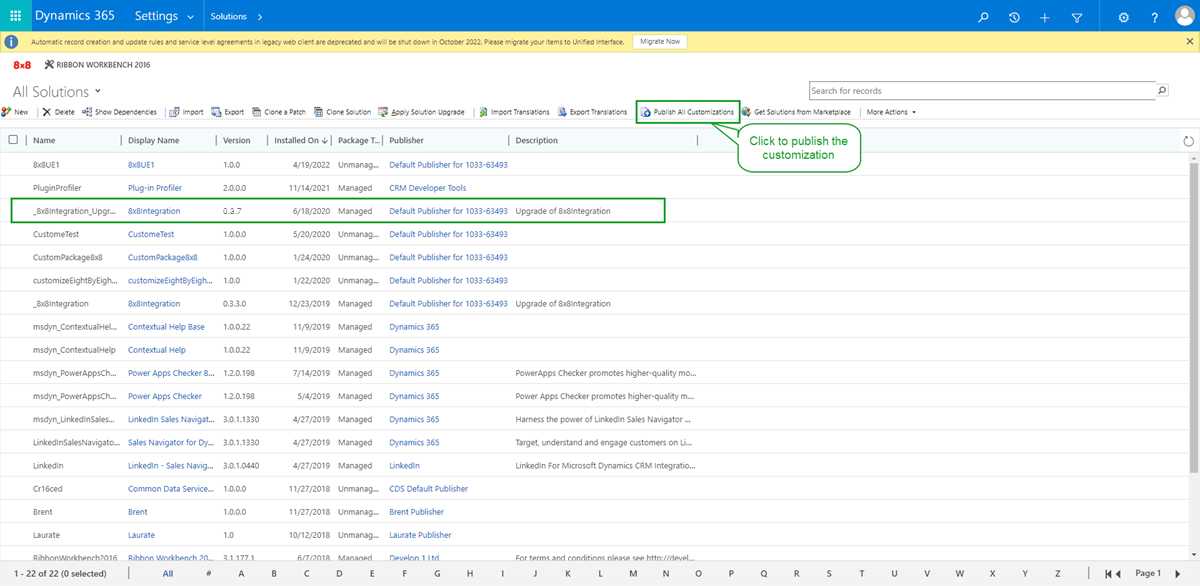Image resolution: width=1200 pixels, height=586 pixels.
Task: Open the Dynamics 365 publisher link
Action: click(x=415, y=327)
